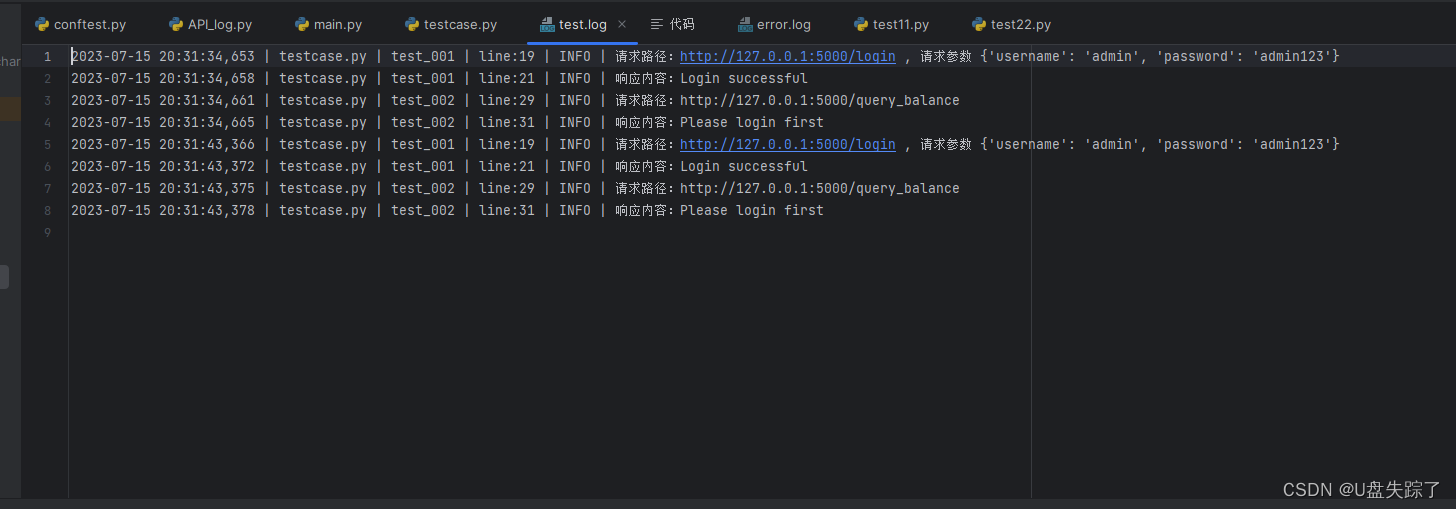The image size is (1456, 509).
Task: Click gutter line number 1
Action: coord(47,57)
